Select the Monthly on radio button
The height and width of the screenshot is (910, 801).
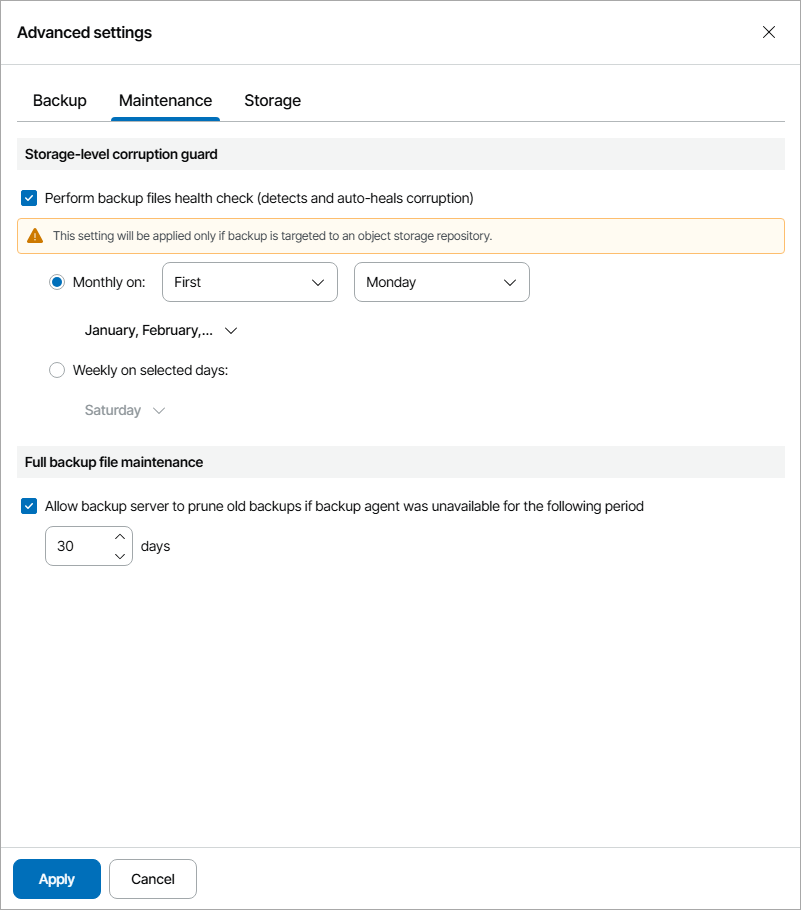57,282
